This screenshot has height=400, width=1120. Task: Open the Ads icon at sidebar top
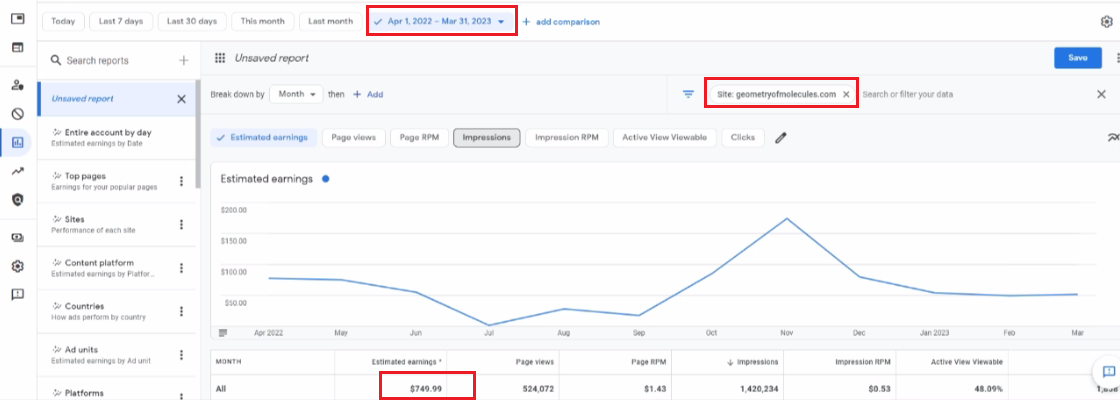pos(18,19)
